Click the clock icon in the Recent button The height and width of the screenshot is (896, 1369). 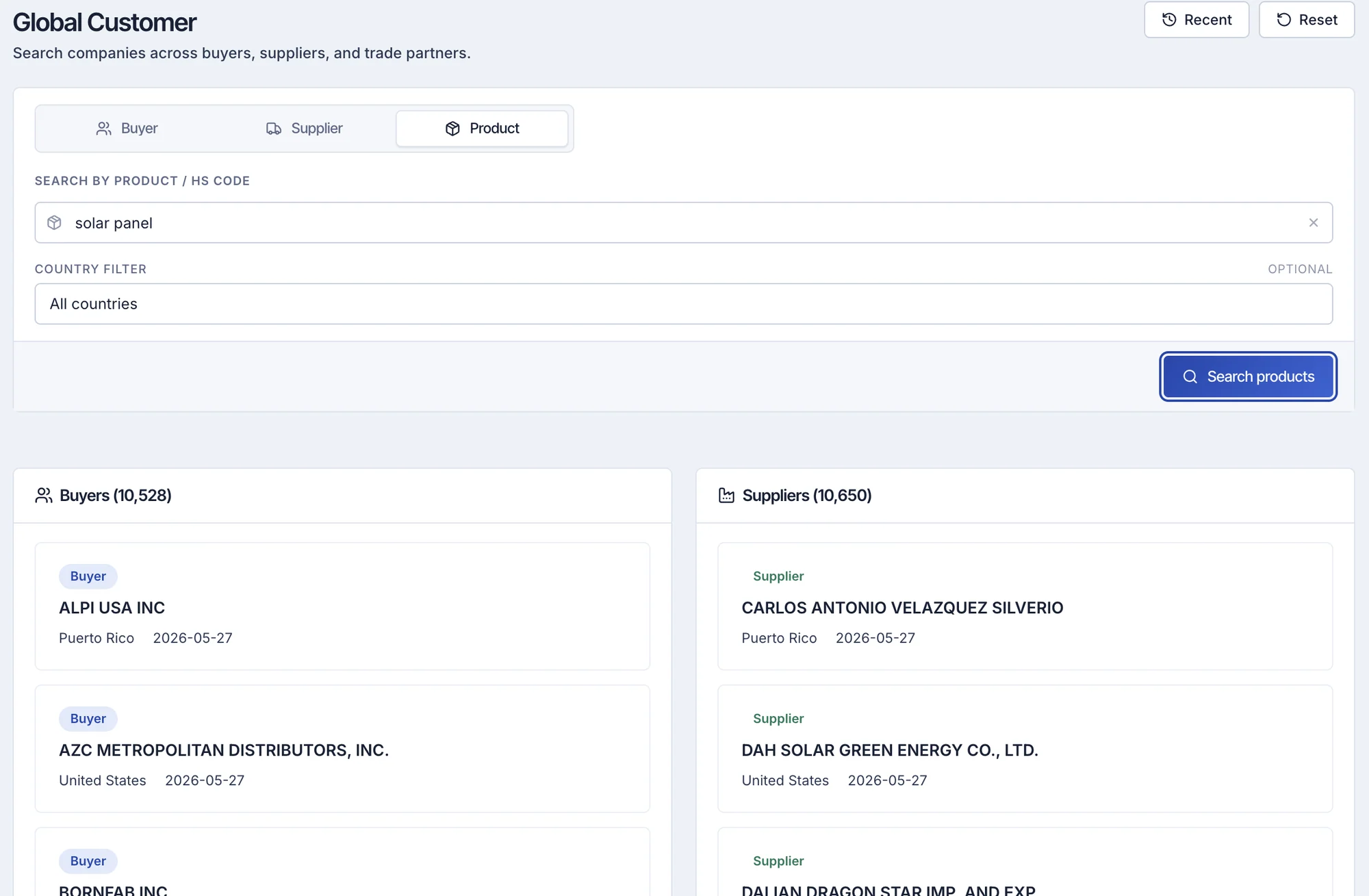(1170, 20)
